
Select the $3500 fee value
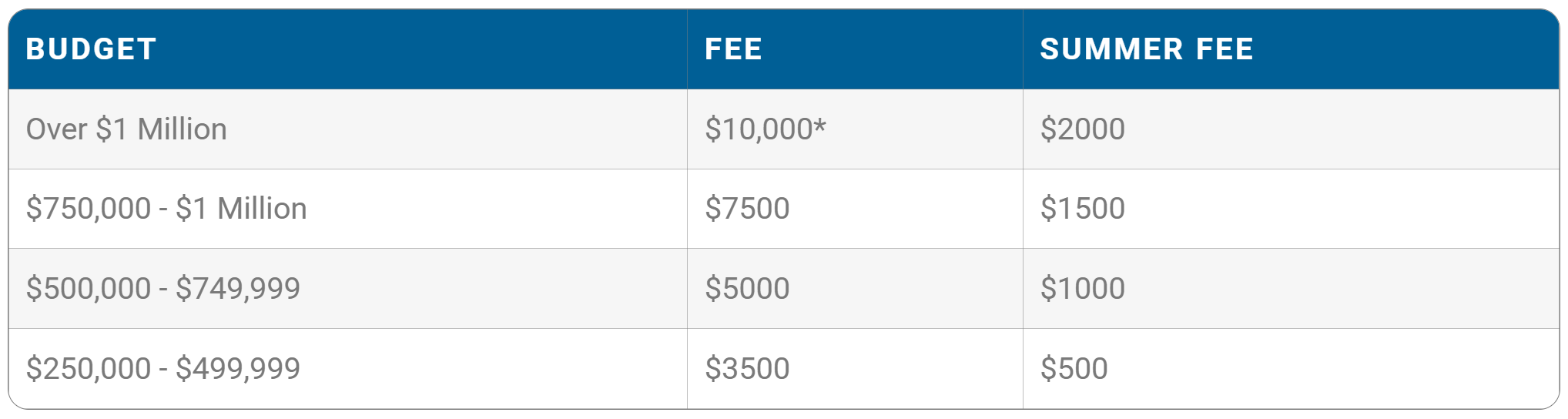(x=747, y=369)
